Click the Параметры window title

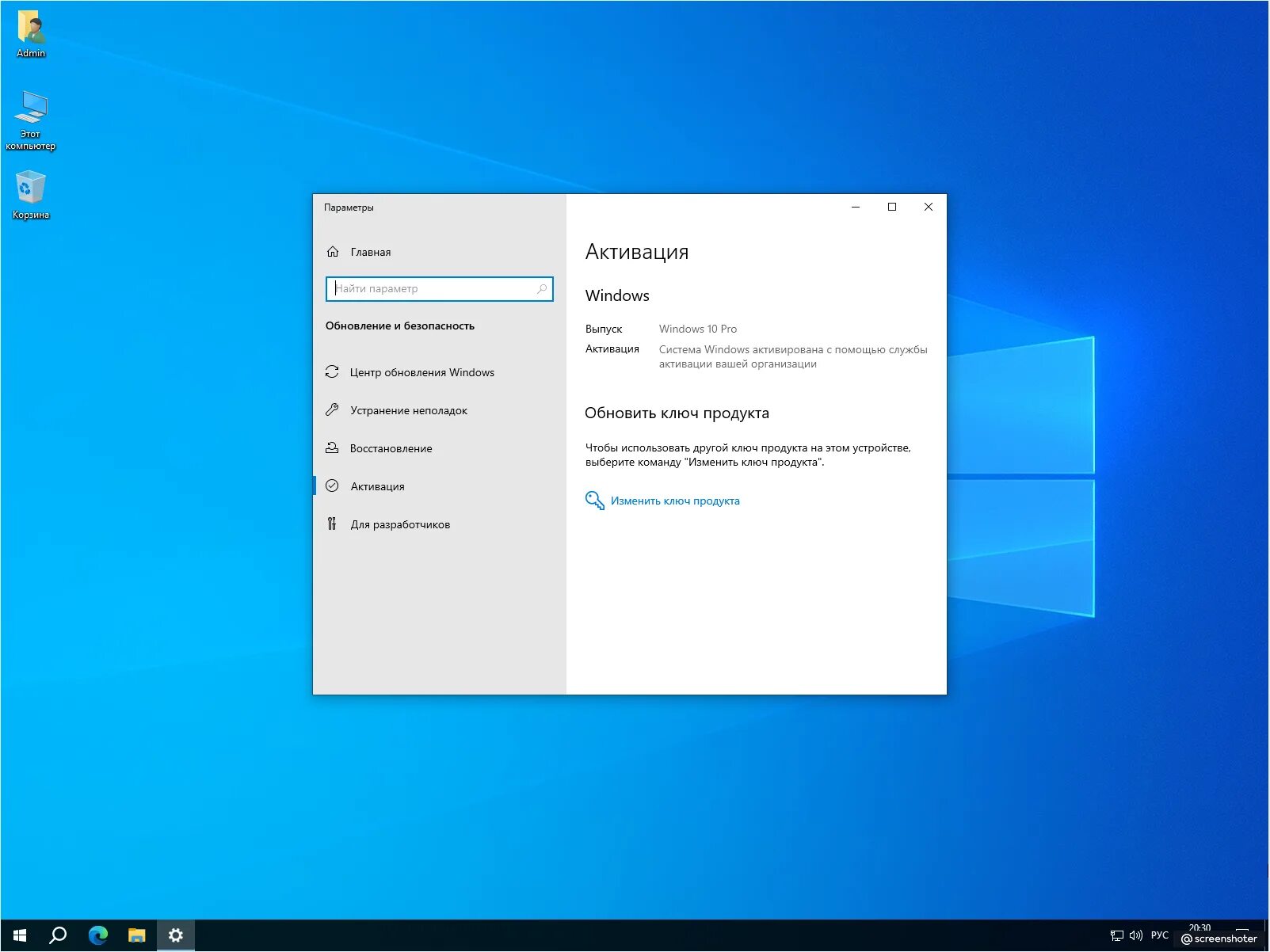tap(349, 208)
